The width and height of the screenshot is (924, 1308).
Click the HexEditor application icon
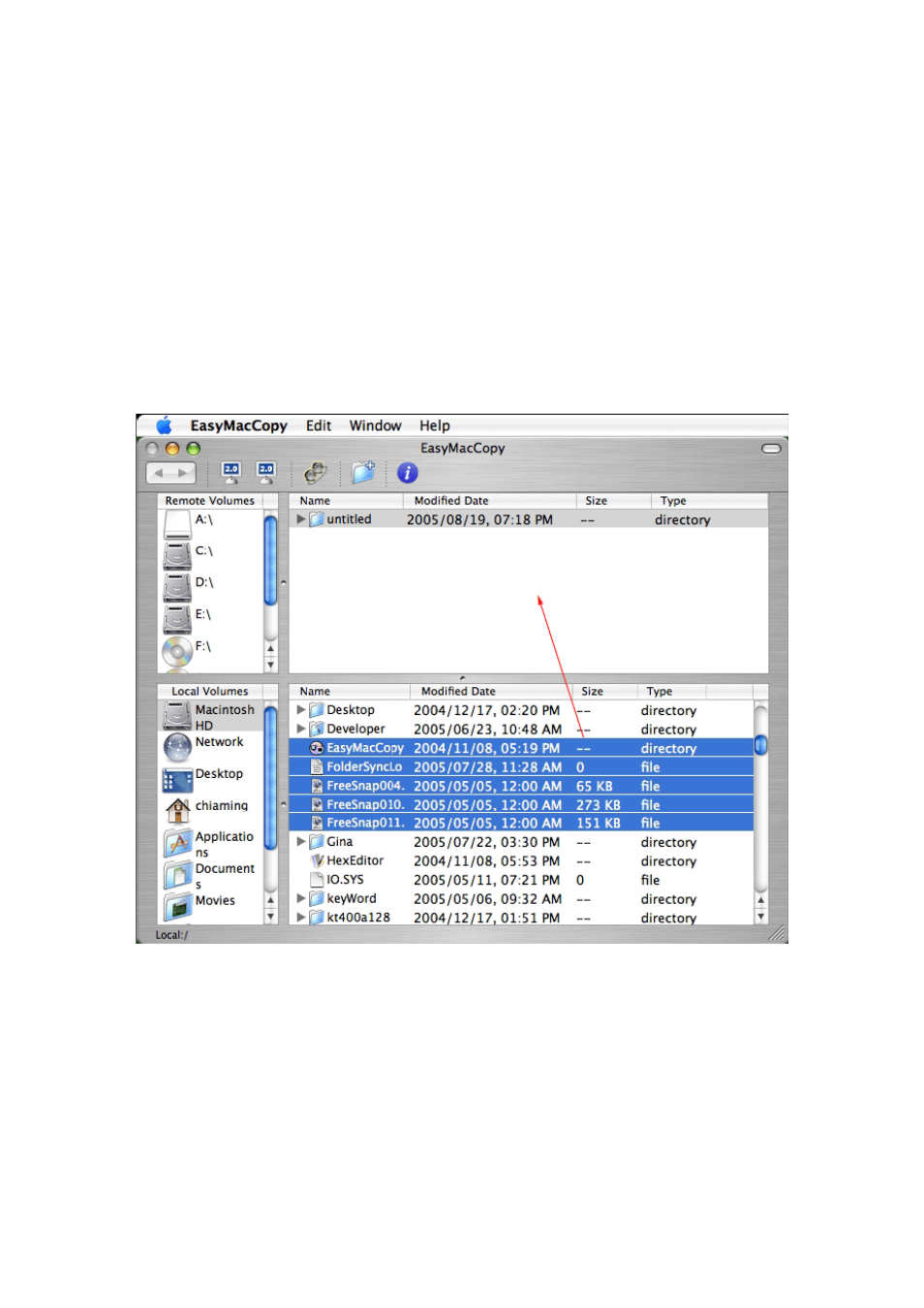point(317,860)
